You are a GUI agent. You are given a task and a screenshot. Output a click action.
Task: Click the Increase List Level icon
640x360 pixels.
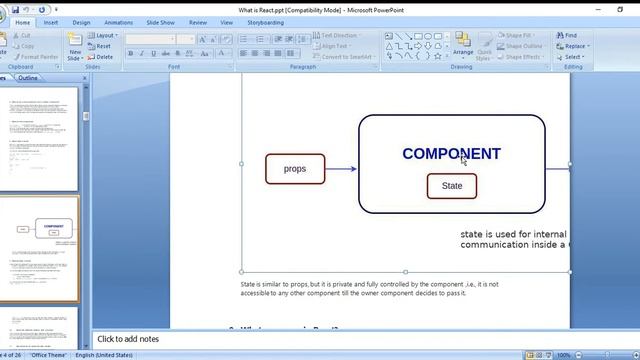289,39
